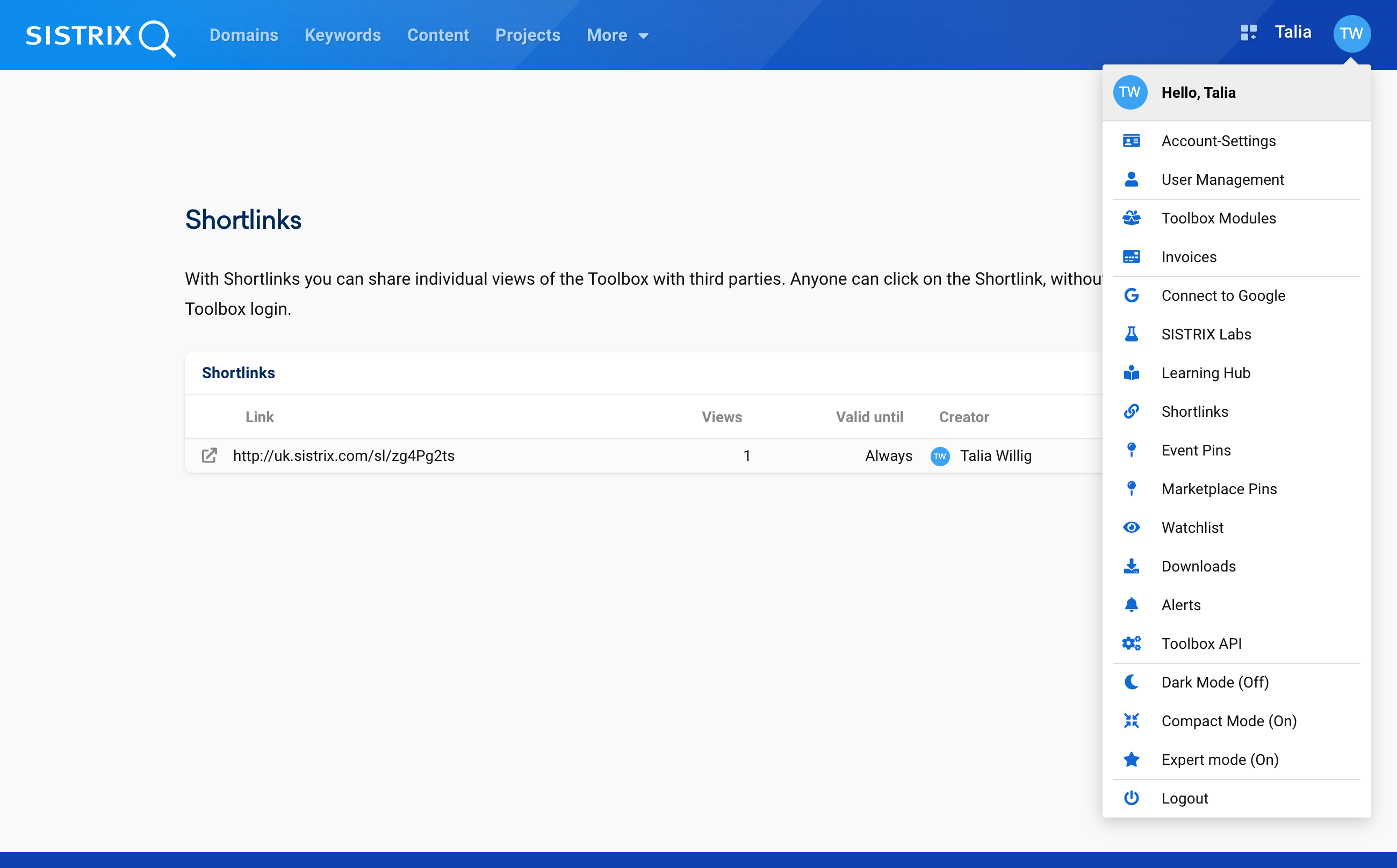Screen dimensions: 1397x868
Task: Click the TW avatar beside Hello, Talia
Action: tap(1129, 92)
